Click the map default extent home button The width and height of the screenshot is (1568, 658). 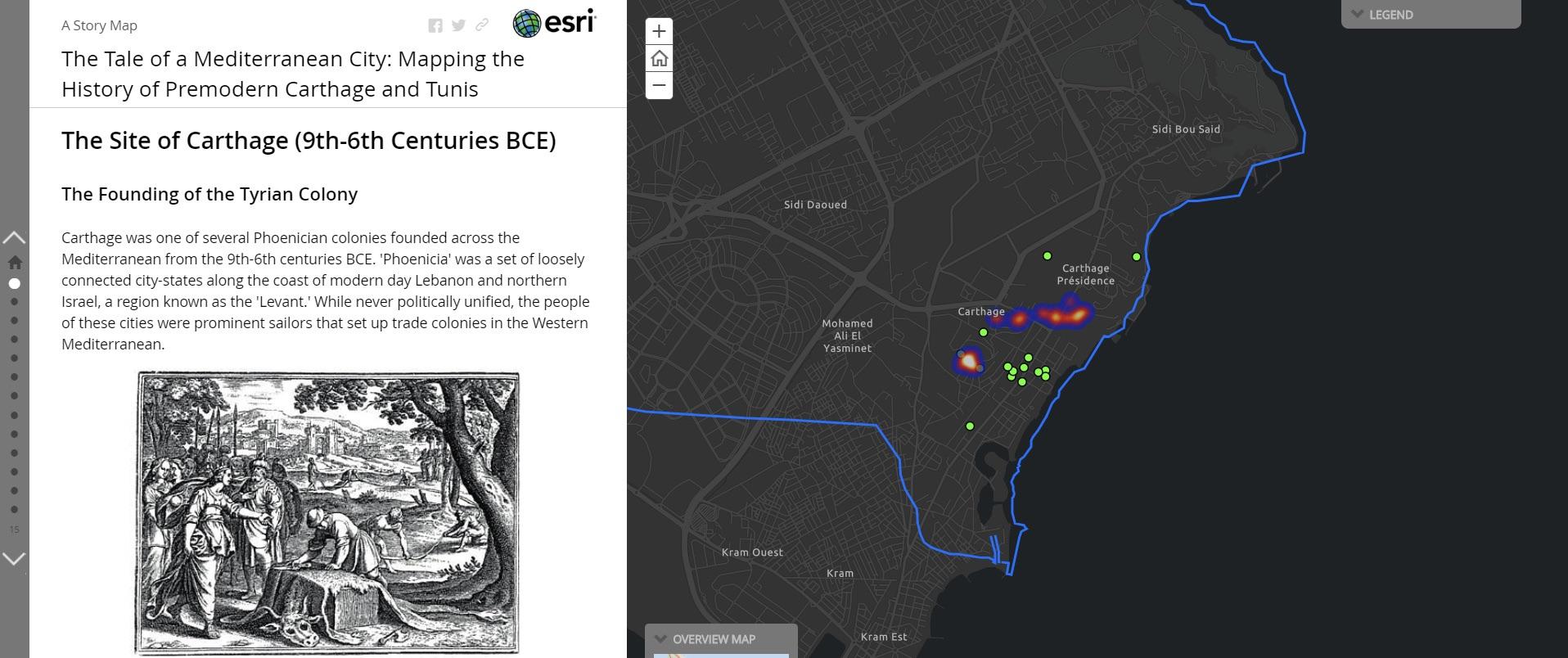click(659, 59)
